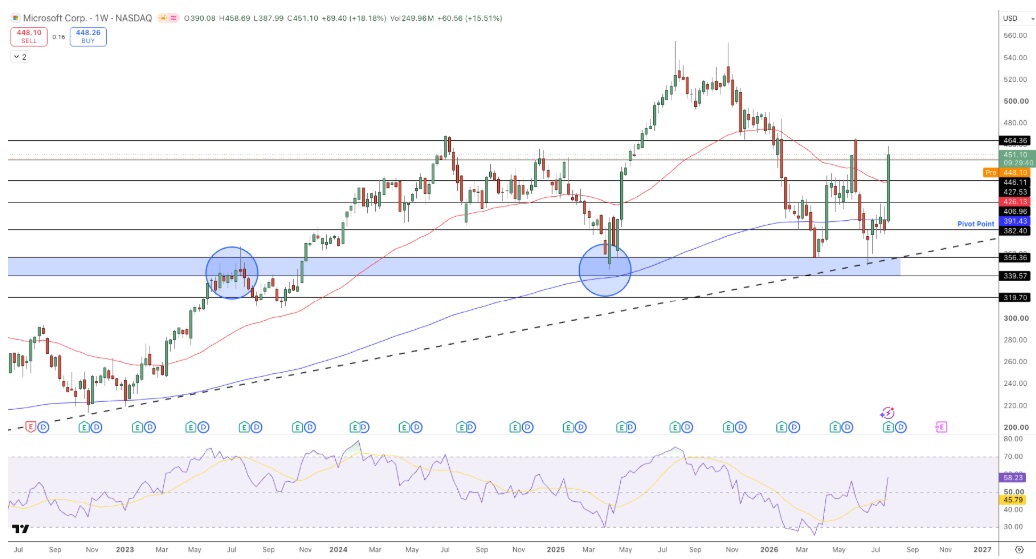This screenshot has width=1036, height=559.
Task: Select the 464.36 price level label
Action: (x=1014, y=141)
